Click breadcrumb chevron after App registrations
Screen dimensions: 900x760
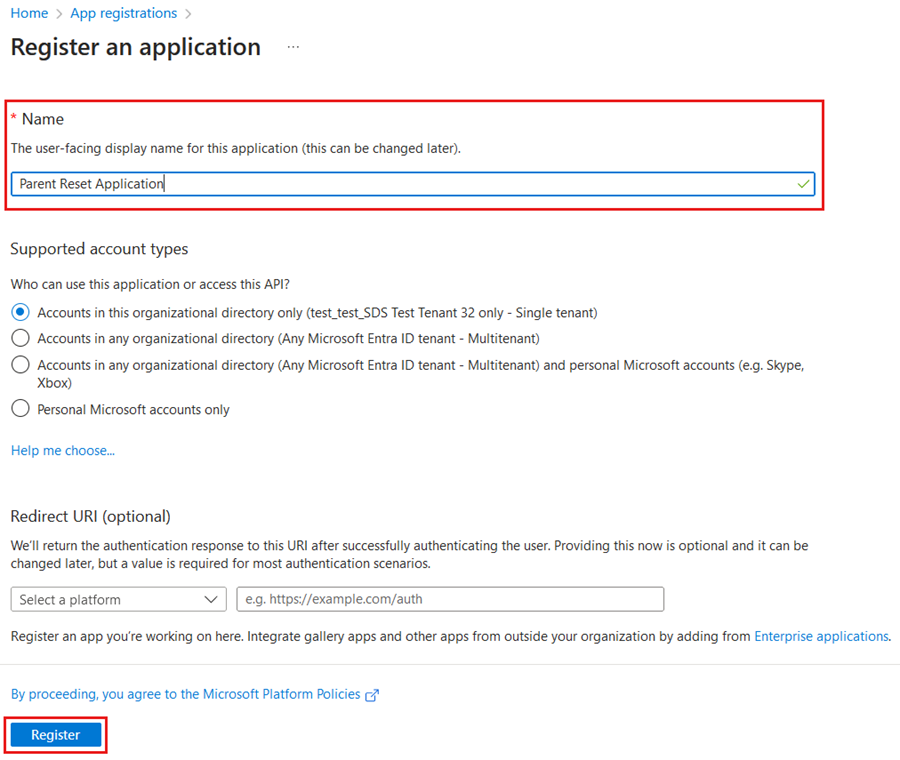(188, 14)
